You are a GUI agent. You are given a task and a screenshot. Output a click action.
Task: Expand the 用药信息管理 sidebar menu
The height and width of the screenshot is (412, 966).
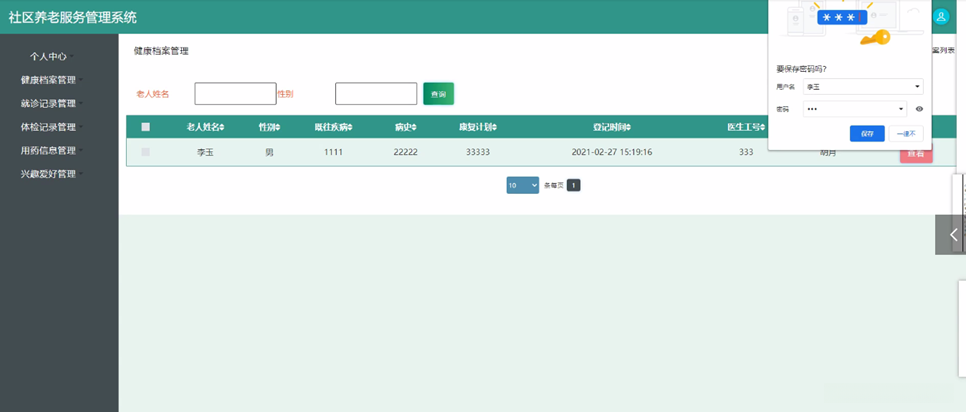point(52,150)
